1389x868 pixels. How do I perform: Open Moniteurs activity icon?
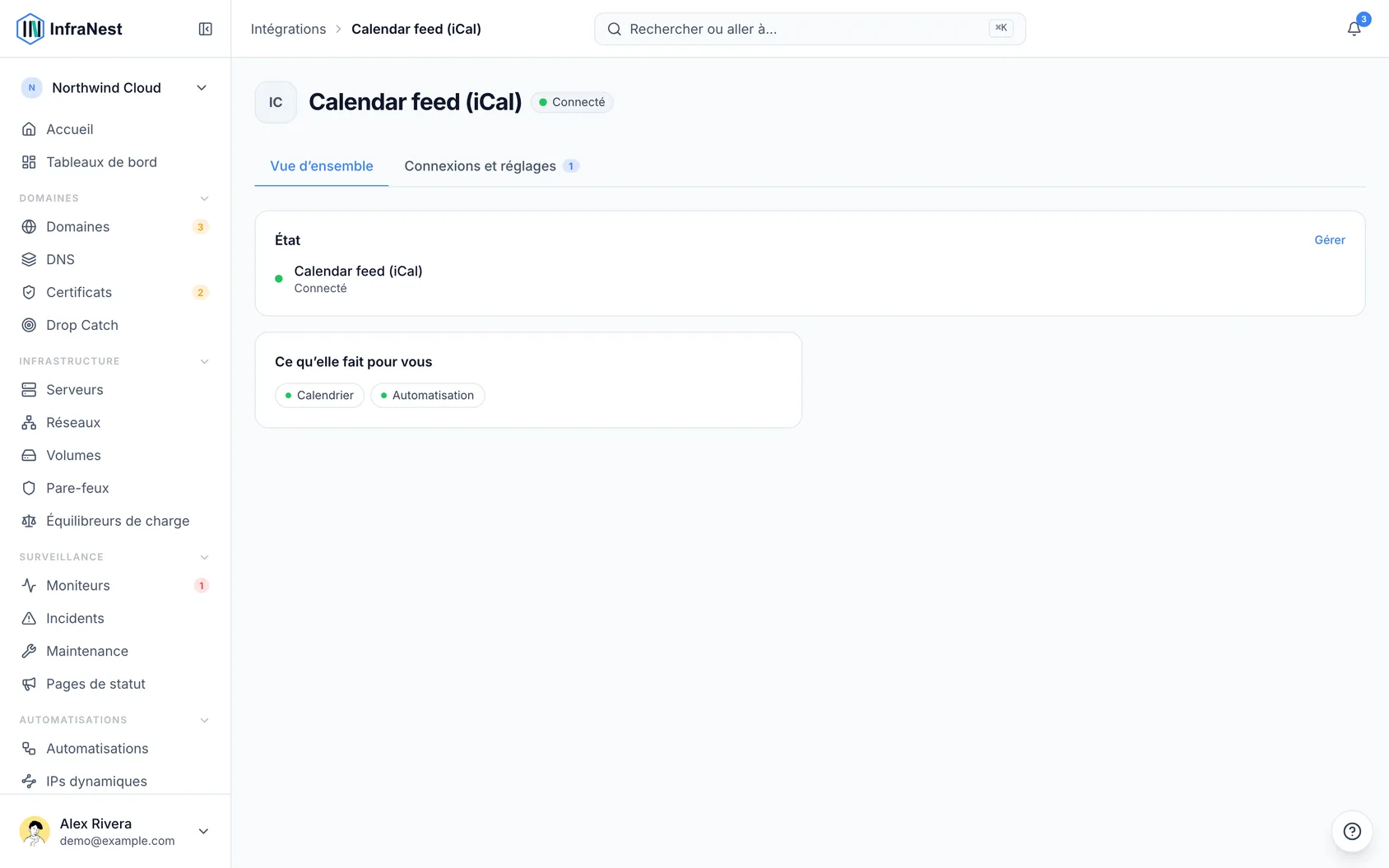(x=29, y=585)
